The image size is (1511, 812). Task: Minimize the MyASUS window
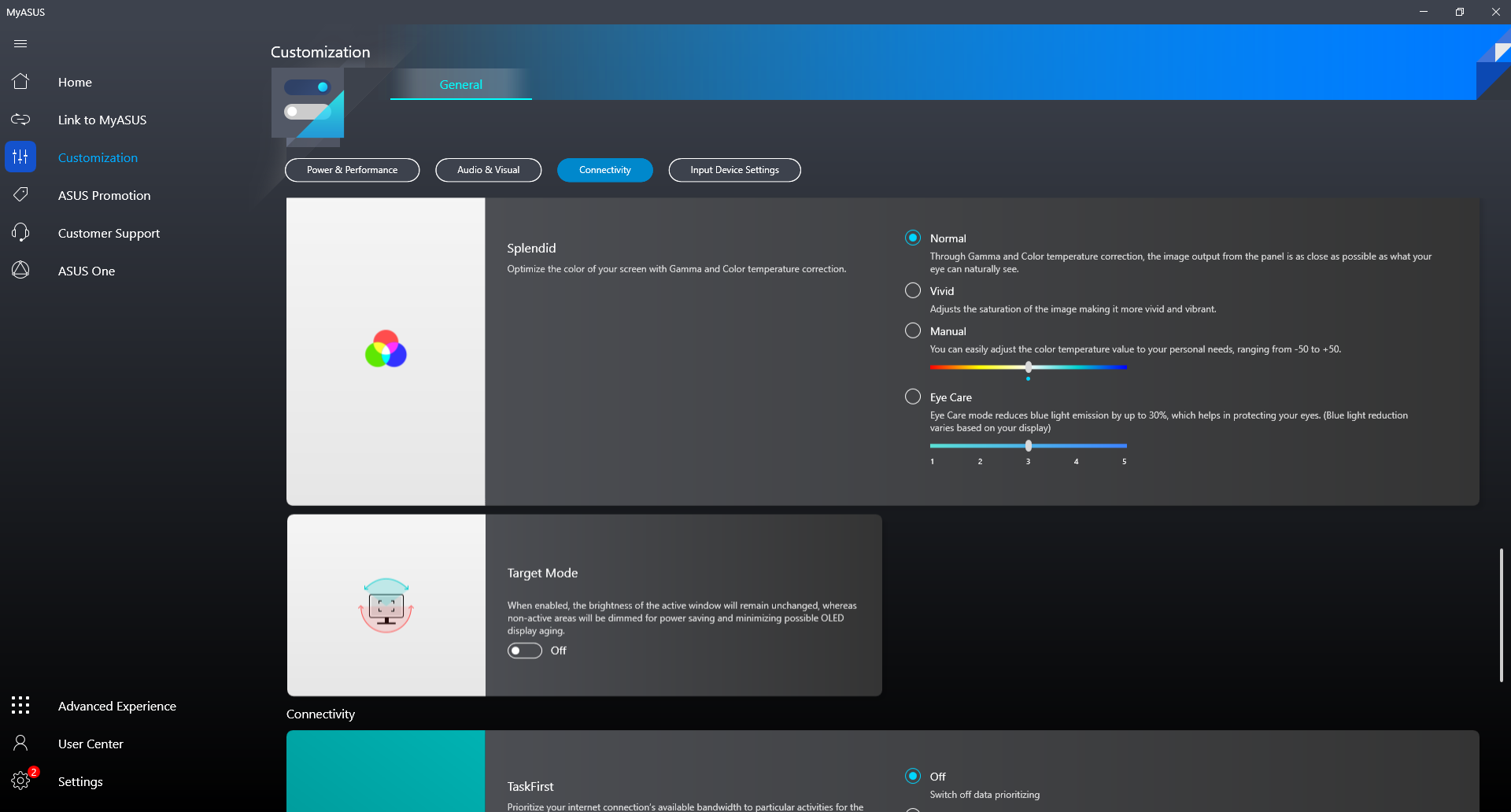pos(1424,12)
